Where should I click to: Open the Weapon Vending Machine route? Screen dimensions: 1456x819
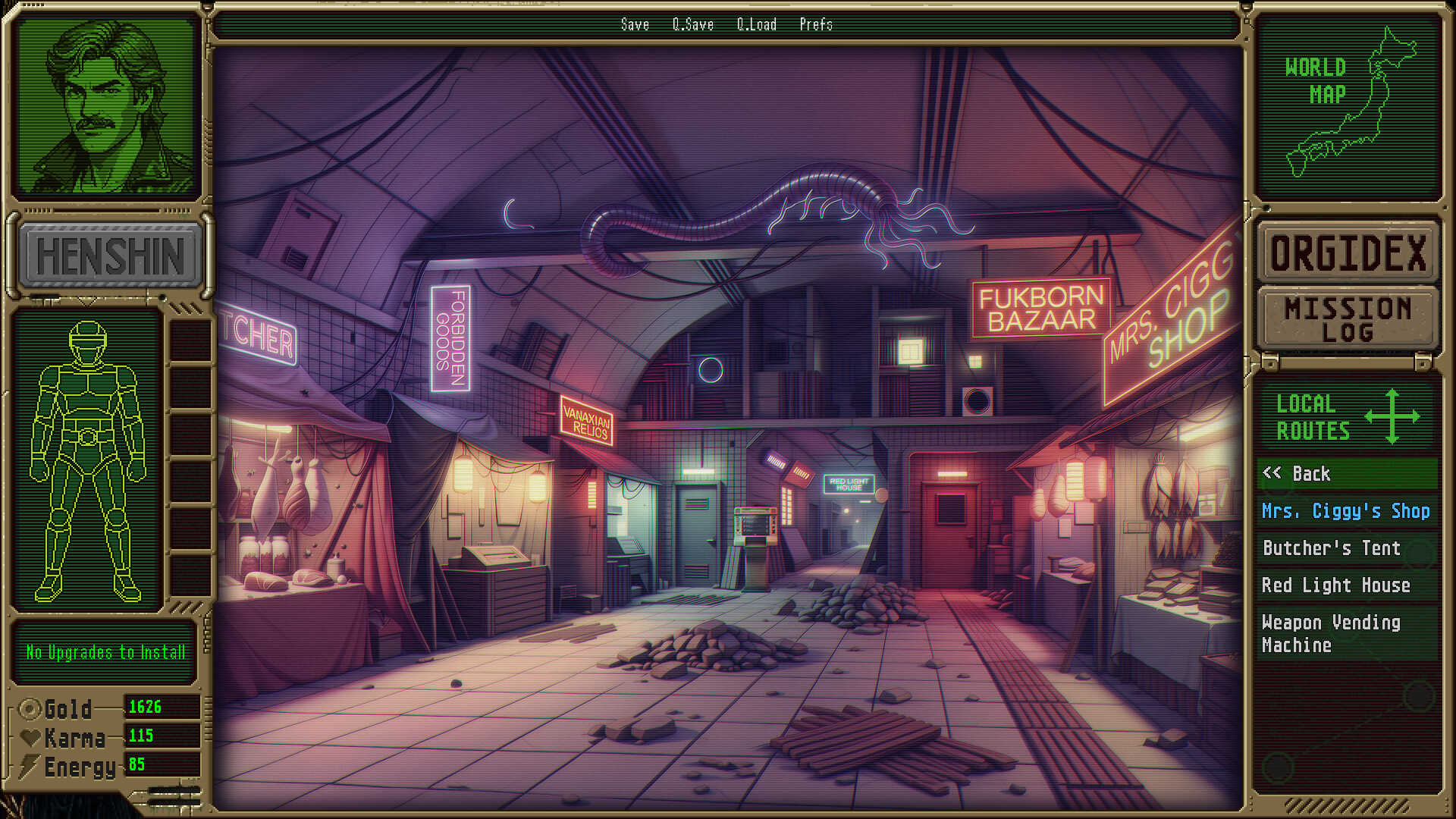pyautogui.click(x=1346, y=633)
